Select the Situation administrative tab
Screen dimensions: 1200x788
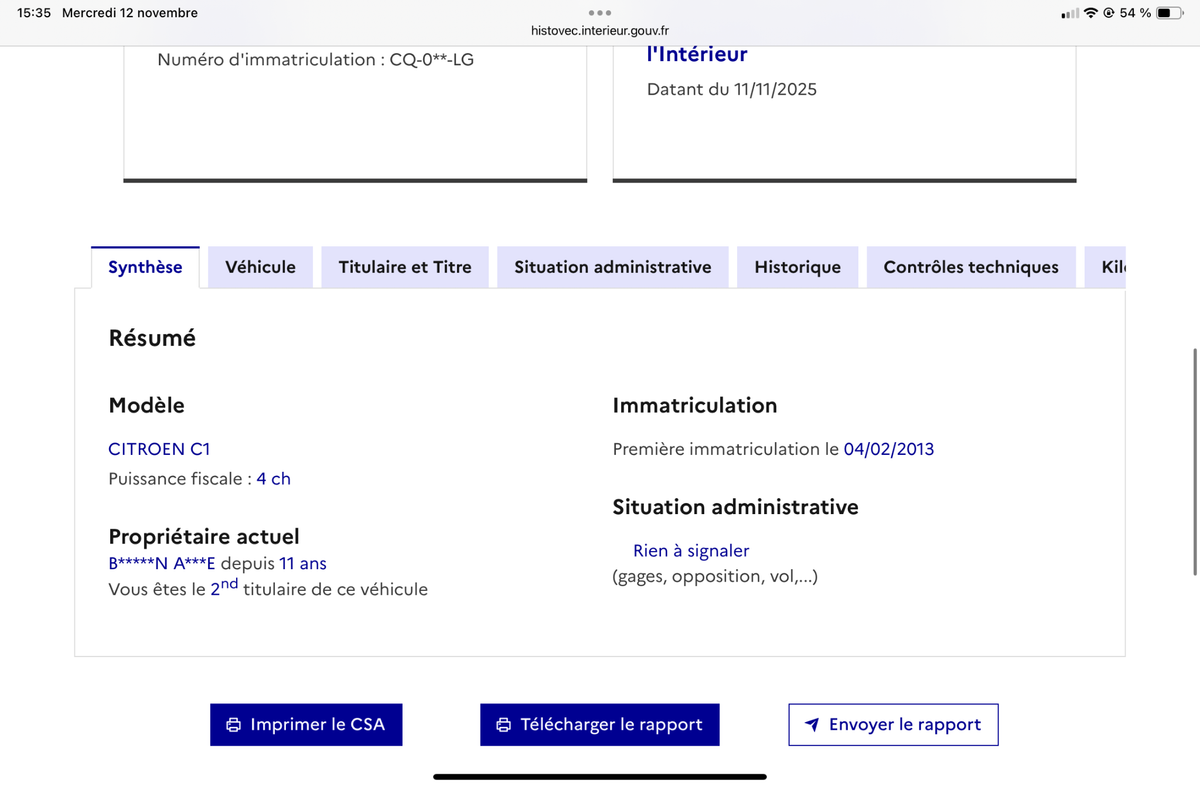point(613,267)
